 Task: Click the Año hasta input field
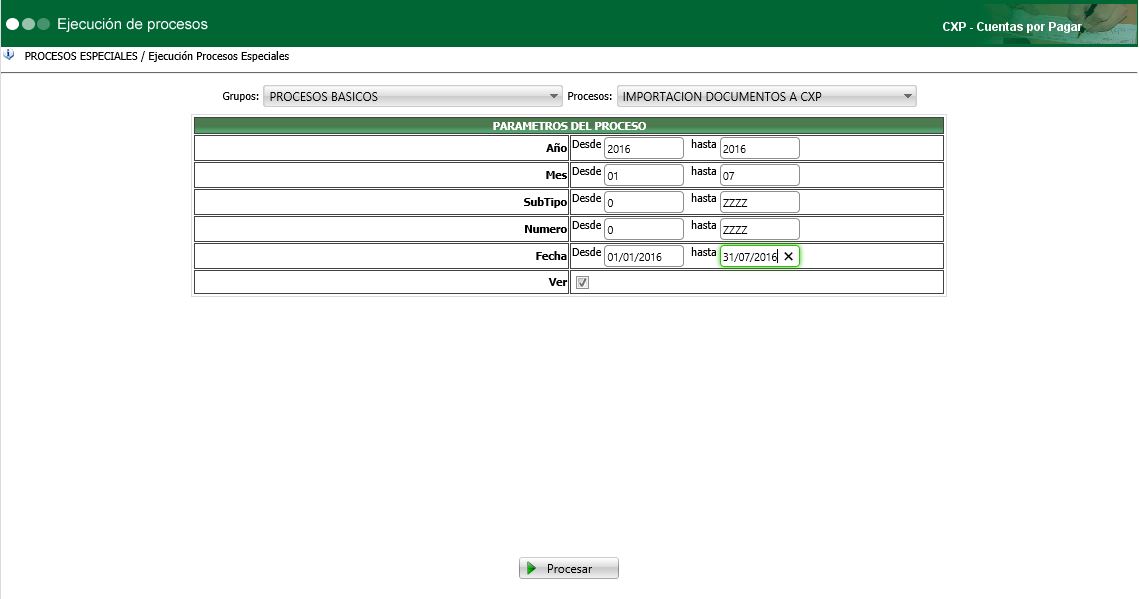[759, 148]
